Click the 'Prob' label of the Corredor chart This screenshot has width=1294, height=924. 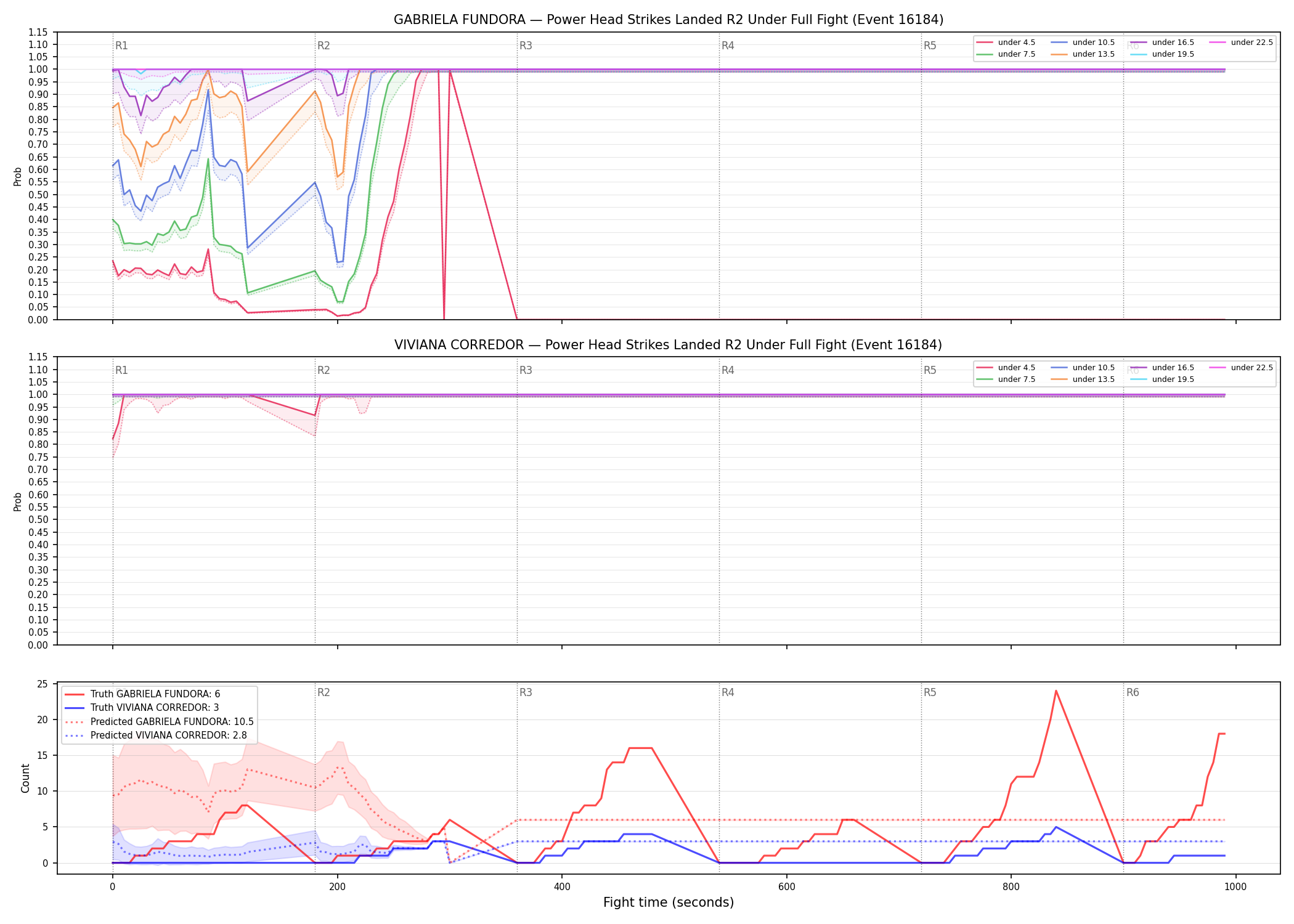(x=18, y=502)
